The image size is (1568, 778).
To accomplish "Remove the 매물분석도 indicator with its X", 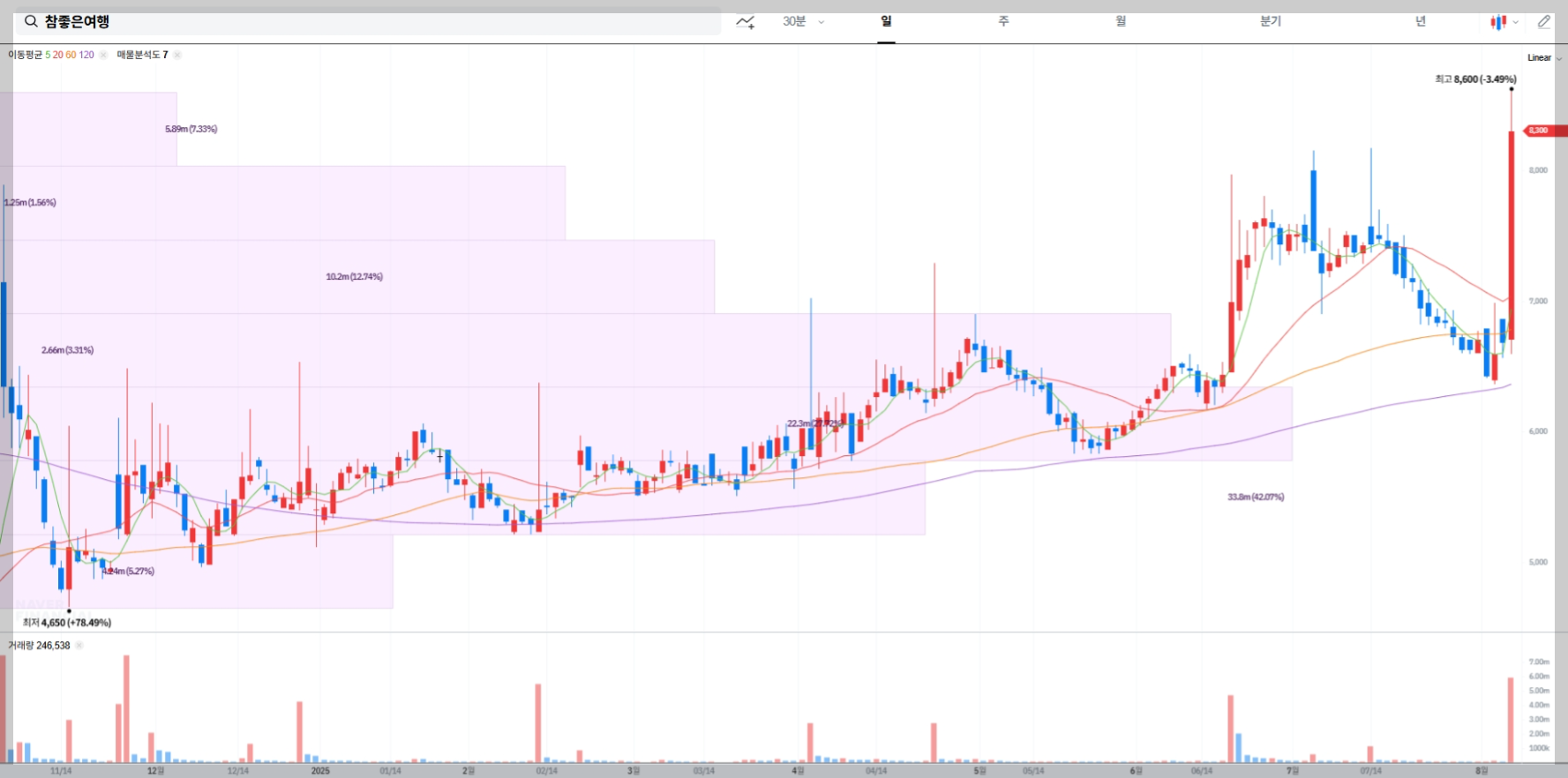I will click(x=177, y=55).
